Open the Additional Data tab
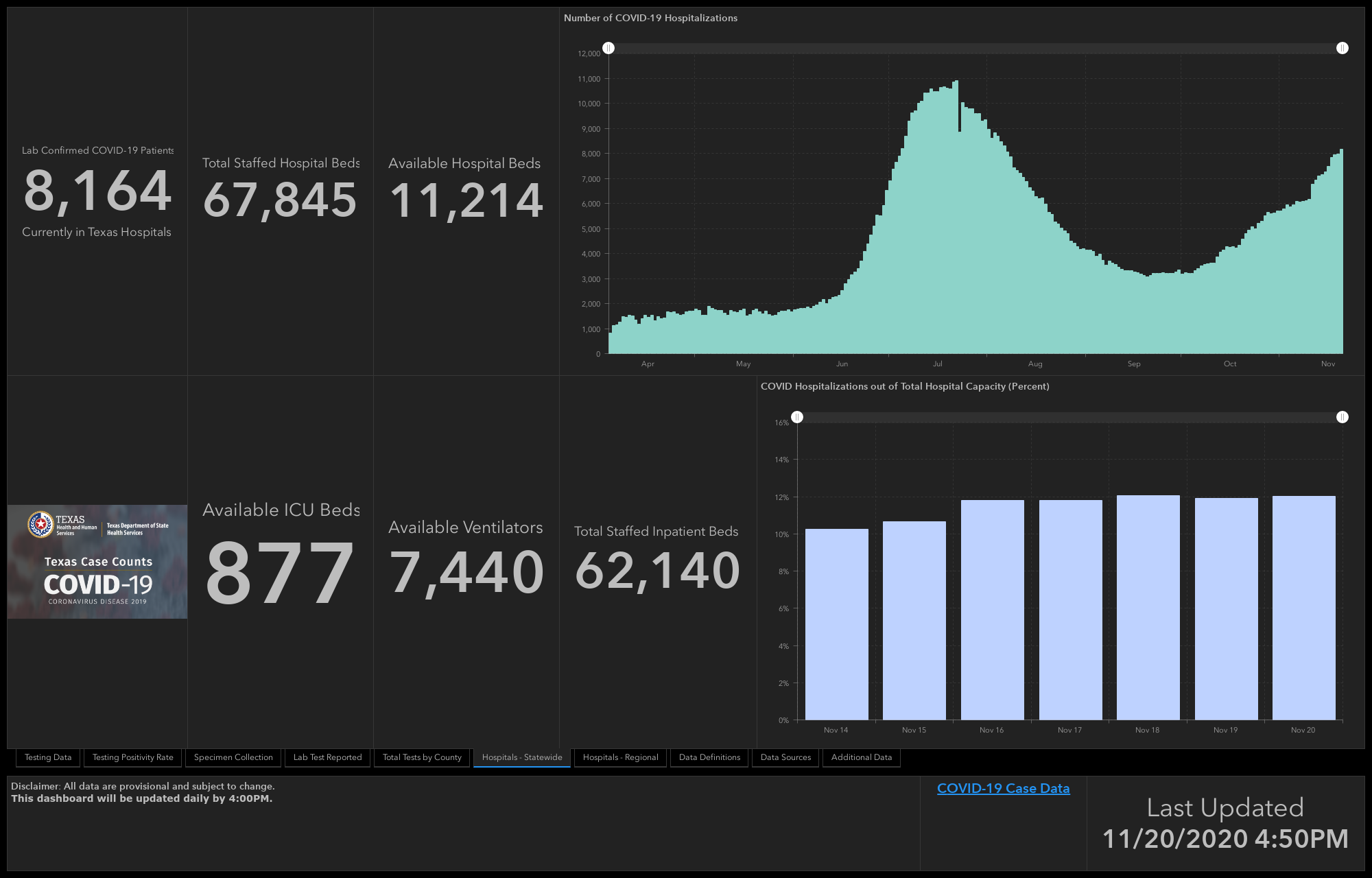The height and width of the screenshot is (878, 1372). pyautogui.click(x=862, y=757)
